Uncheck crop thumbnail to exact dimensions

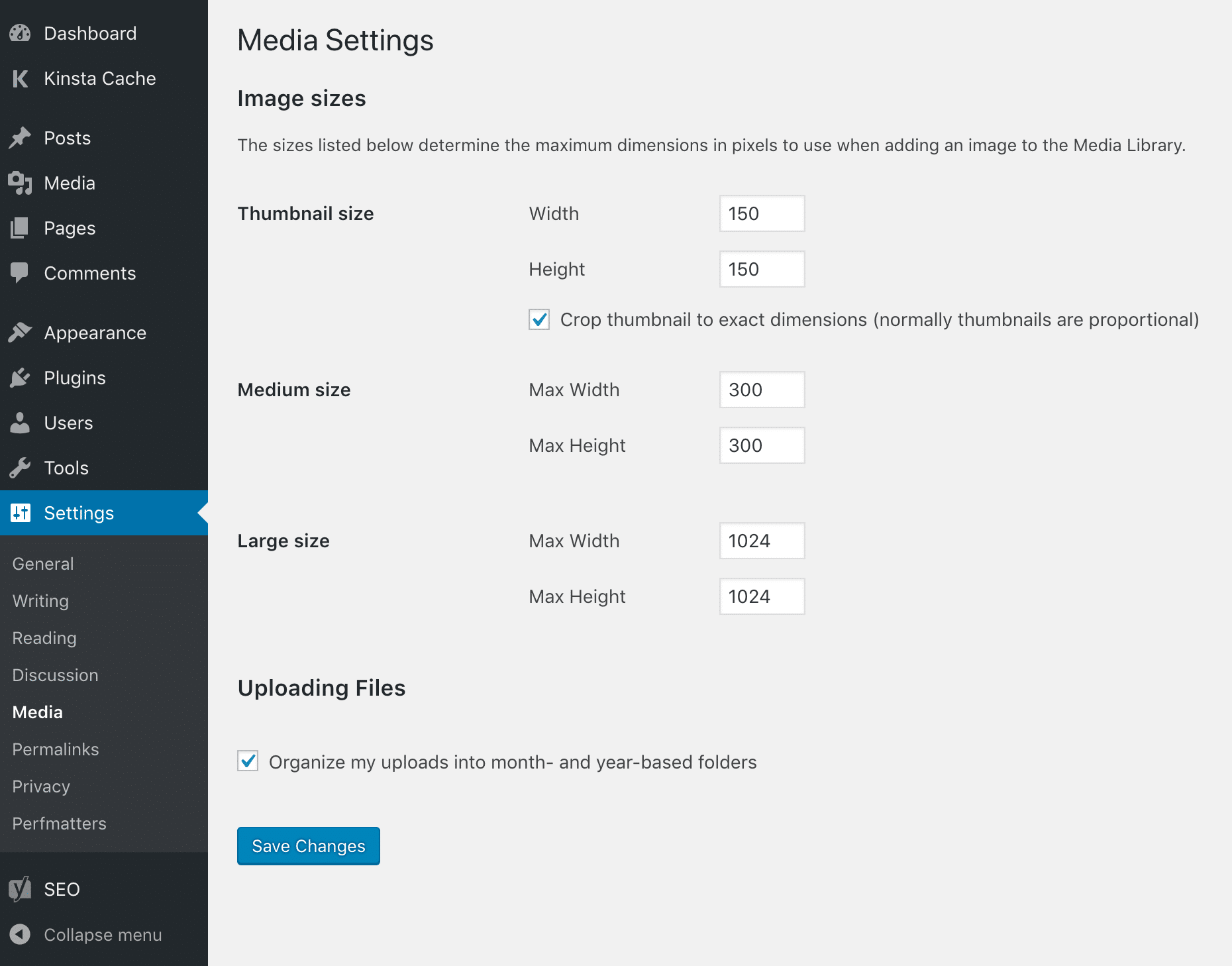click(539, 319)
